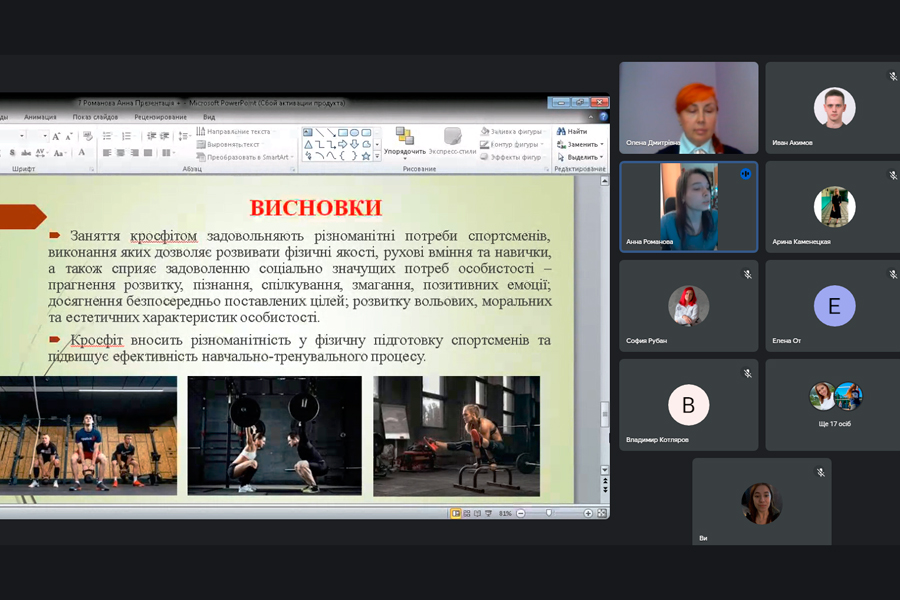Open the 'Ще 17 осіб' participants tile

coord(834,405)
